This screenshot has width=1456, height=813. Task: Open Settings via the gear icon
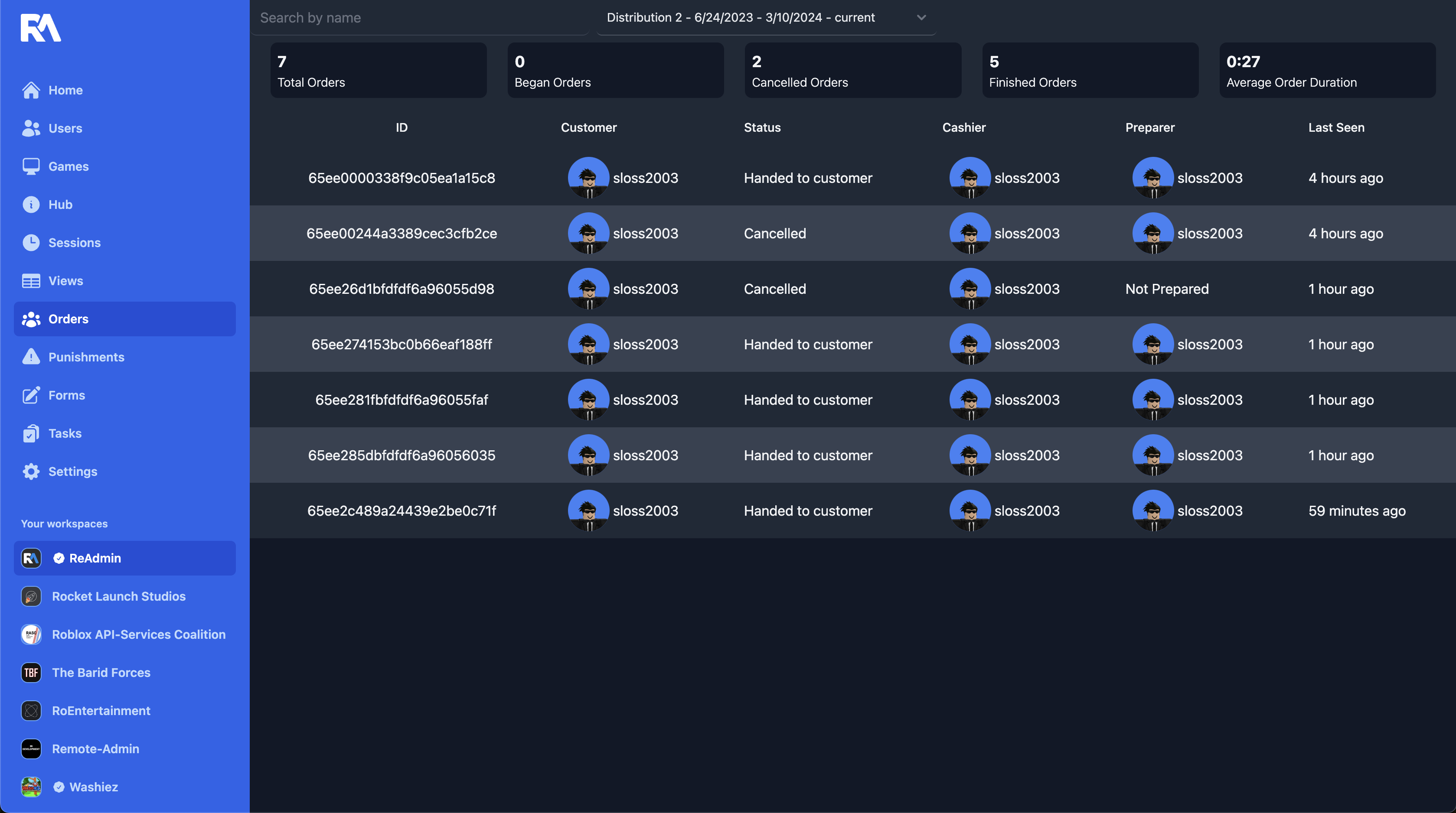pyautogui.click(x=30, y=472)
